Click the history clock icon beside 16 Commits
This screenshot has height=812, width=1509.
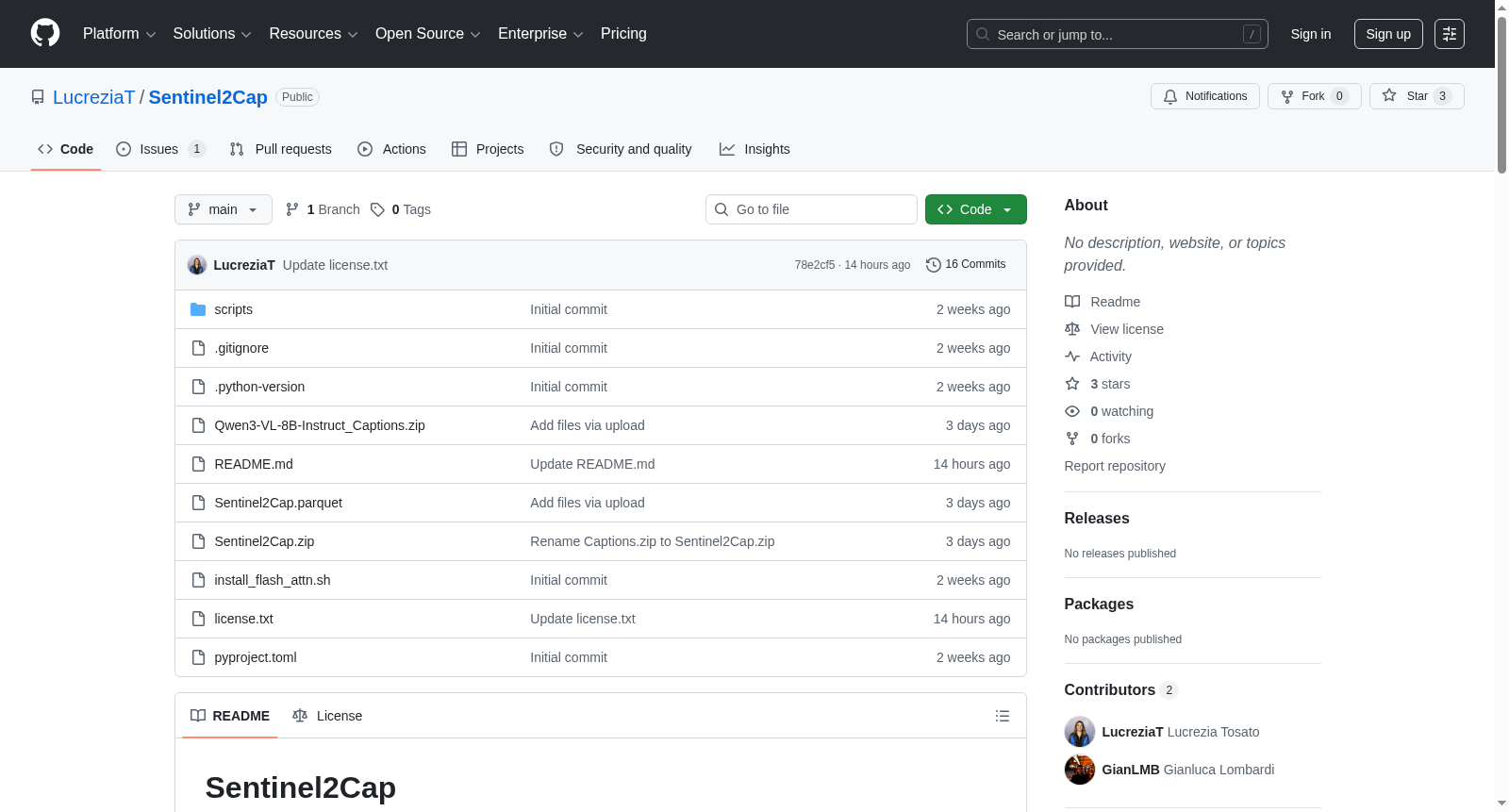[x=934, y=265]
